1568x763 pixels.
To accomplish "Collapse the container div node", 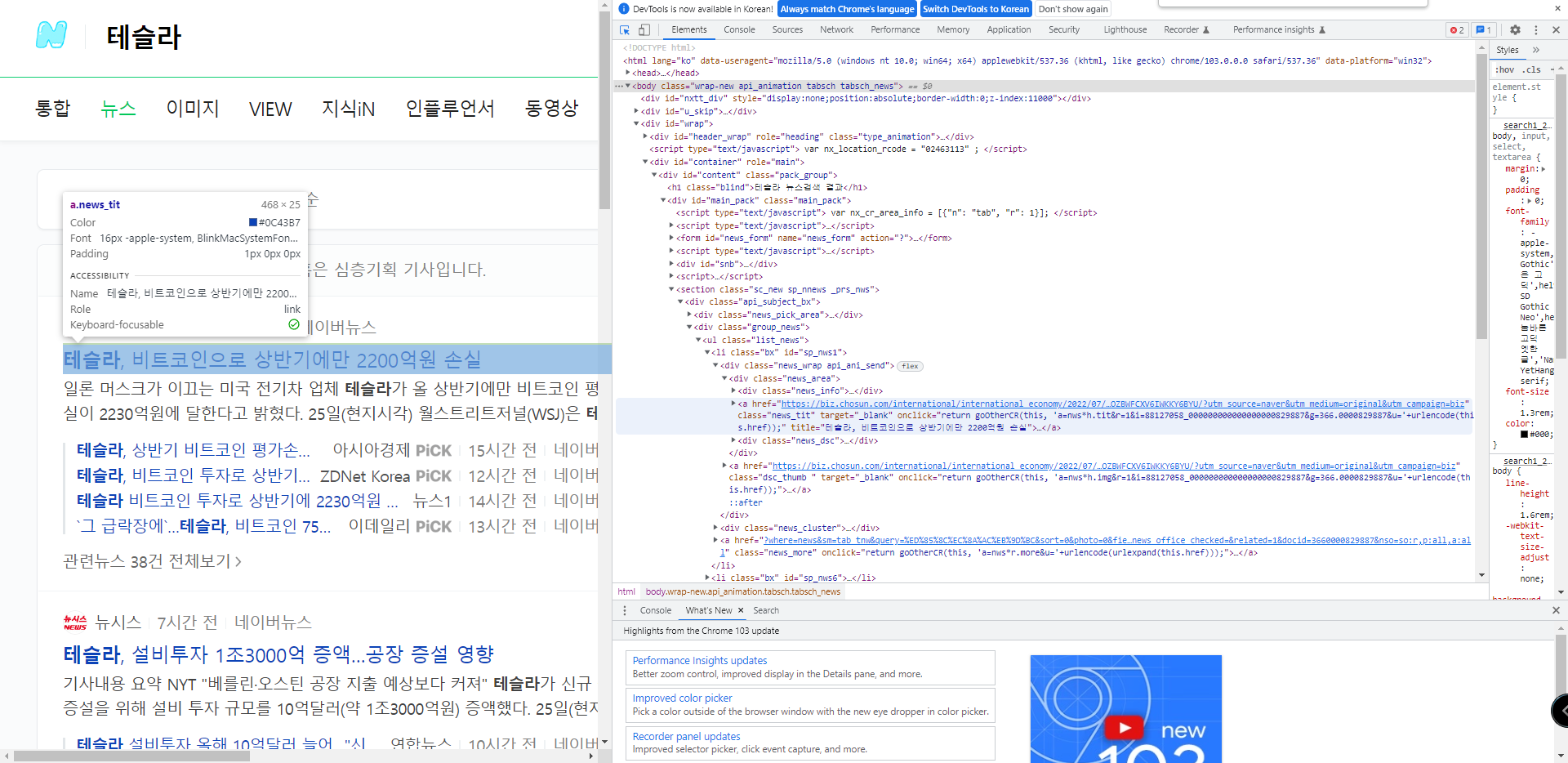I will coord(646,162).
